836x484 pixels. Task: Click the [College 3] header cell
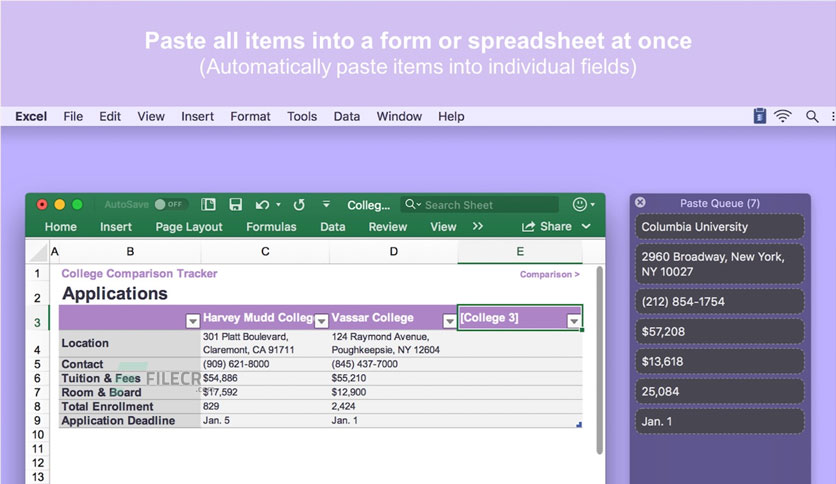pos(520,318)
